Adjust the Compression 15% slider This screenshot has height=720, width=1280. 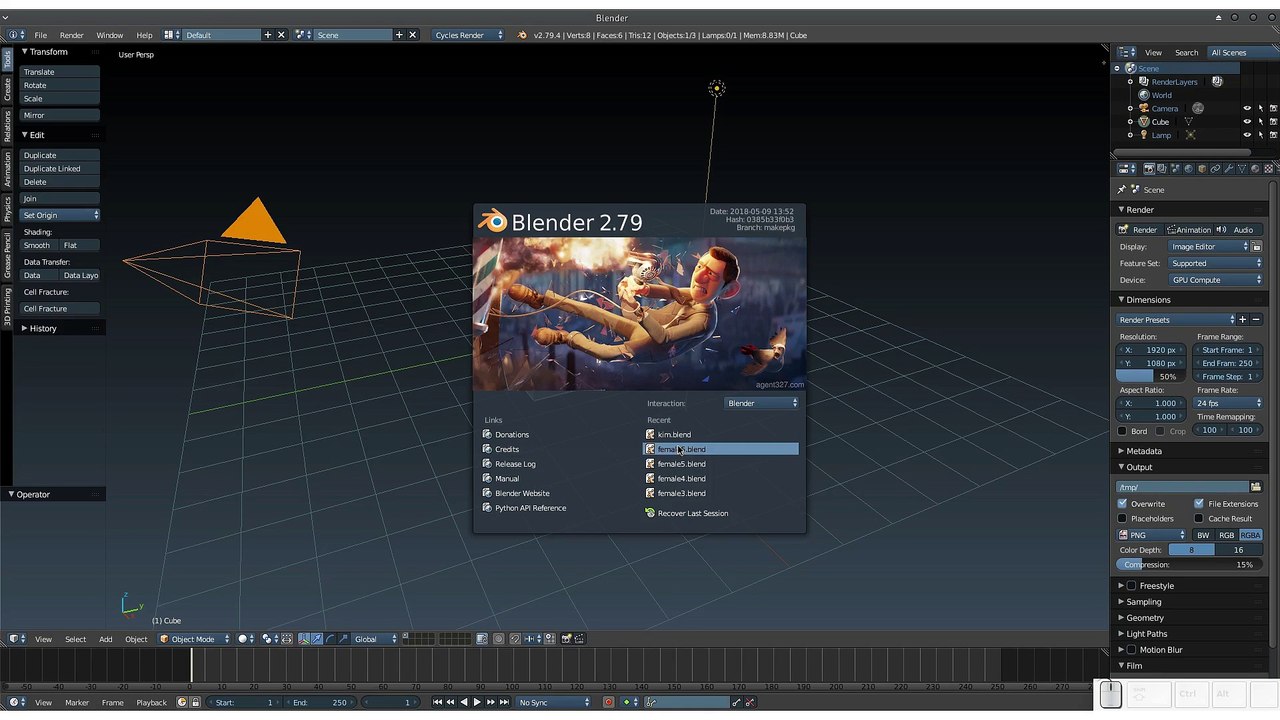tap(1188, 565)
